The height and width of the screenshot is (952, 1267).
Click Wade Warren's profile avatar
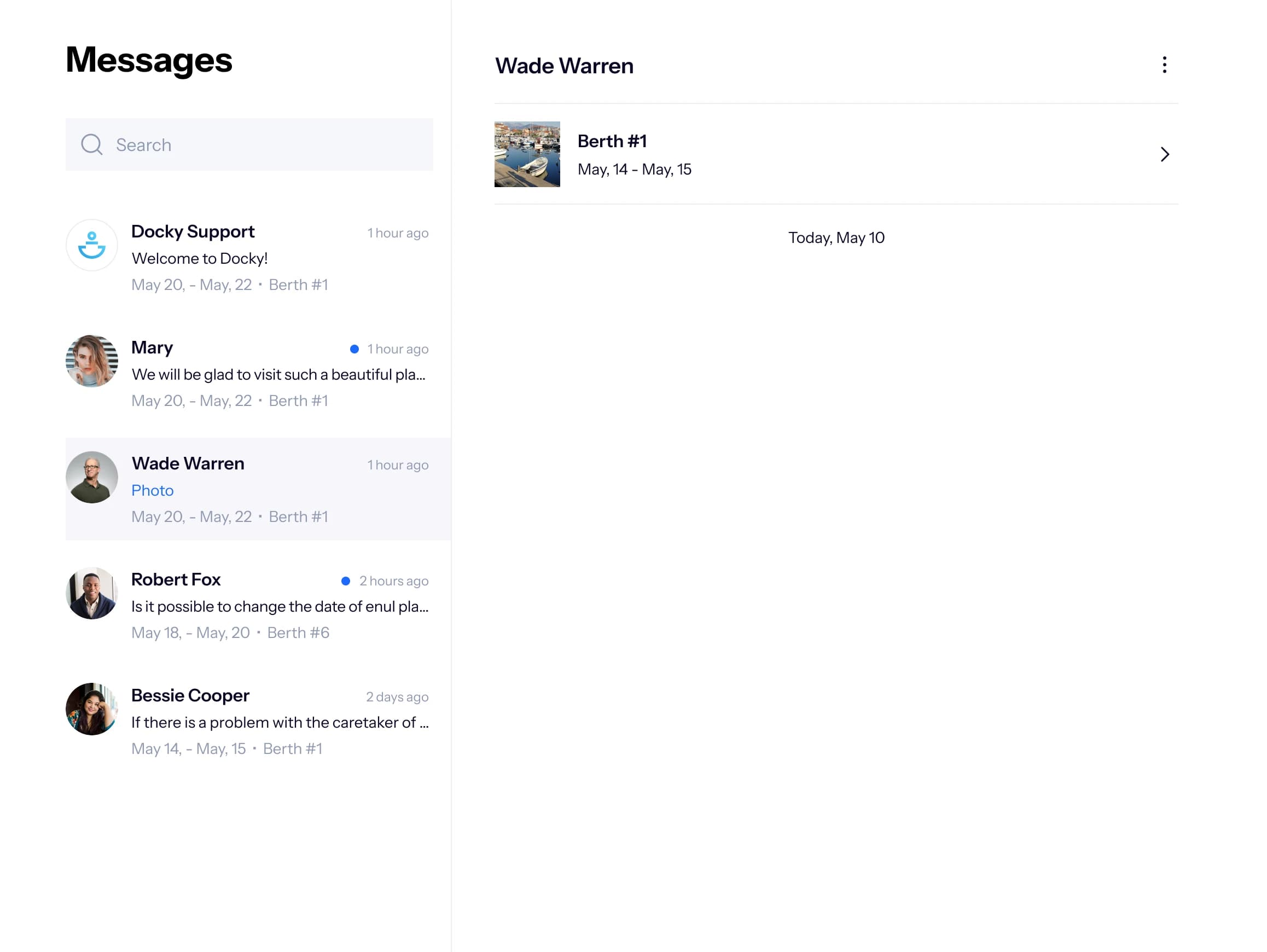[92, 477]
